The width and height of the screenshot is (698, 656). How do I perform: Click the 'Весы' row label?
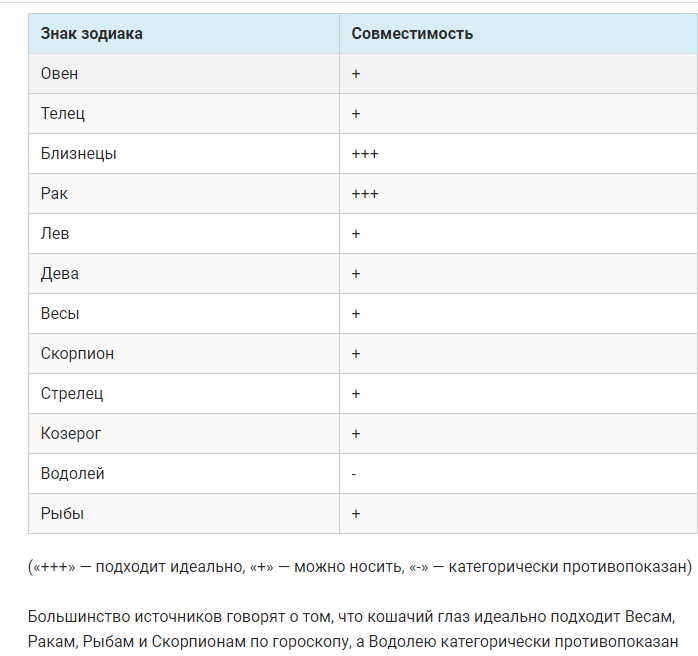(x=60, y=314)
